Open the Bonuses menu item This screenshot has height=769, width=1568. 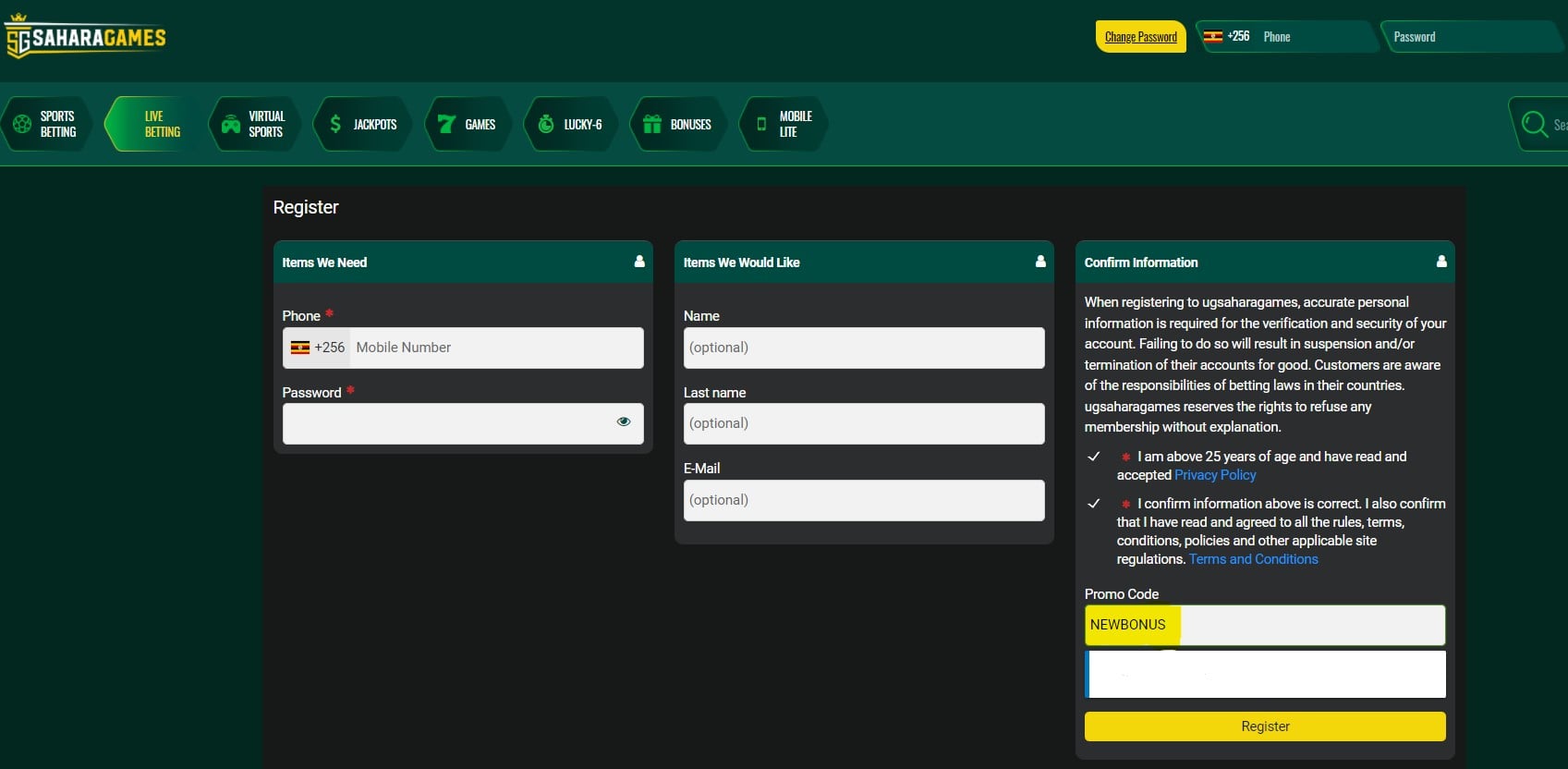[678, 124]
